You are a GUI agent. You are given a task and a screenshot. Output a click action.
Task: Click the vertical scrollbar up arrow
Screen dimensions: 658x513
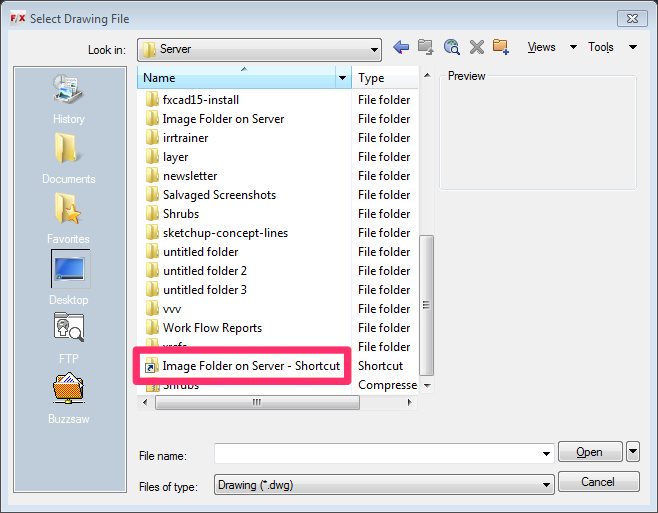click(427, 75)
